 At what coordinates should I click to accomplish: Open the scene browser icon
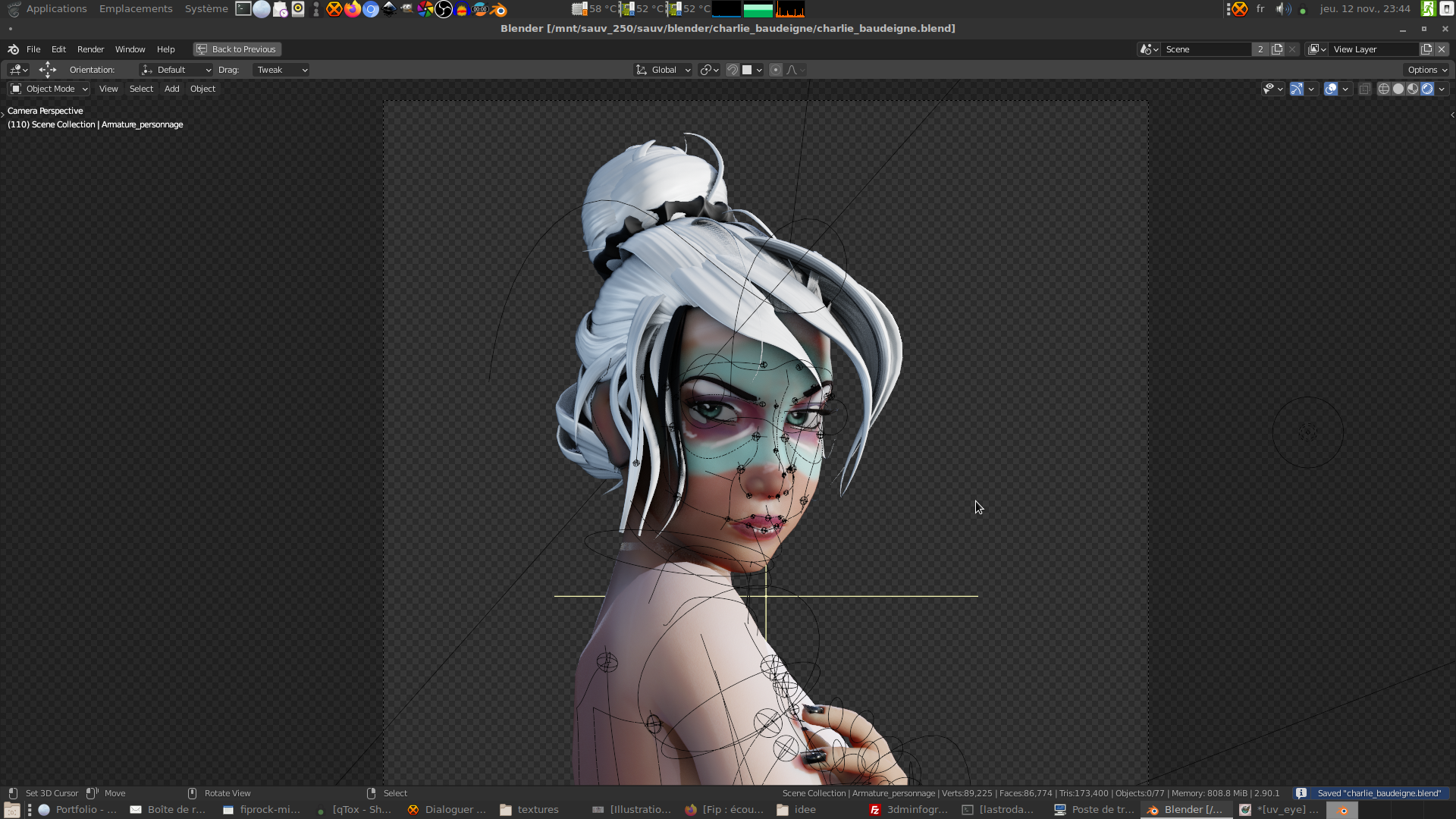(1149, 49)
